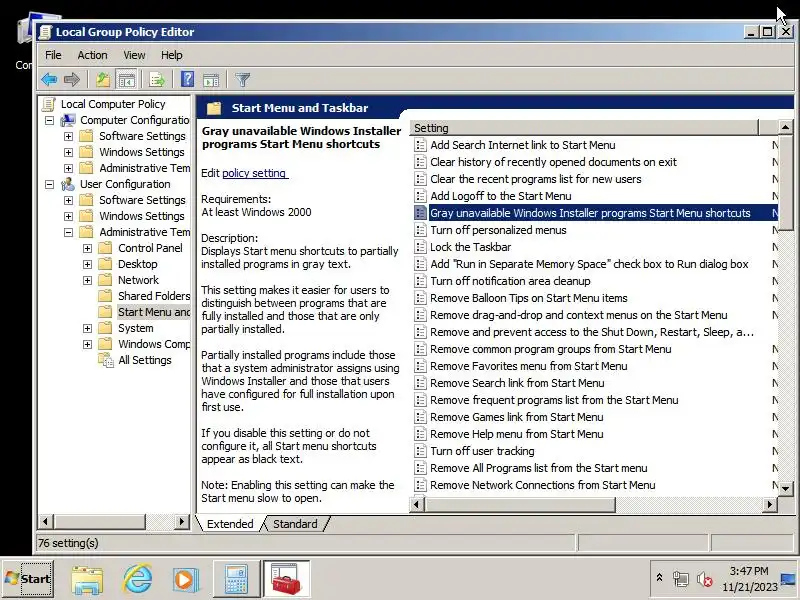The image size is (800, 600).
Task: Click the settings list vertical scrollbar thumb
Action: pyautogui.click(x=786, y=183)
